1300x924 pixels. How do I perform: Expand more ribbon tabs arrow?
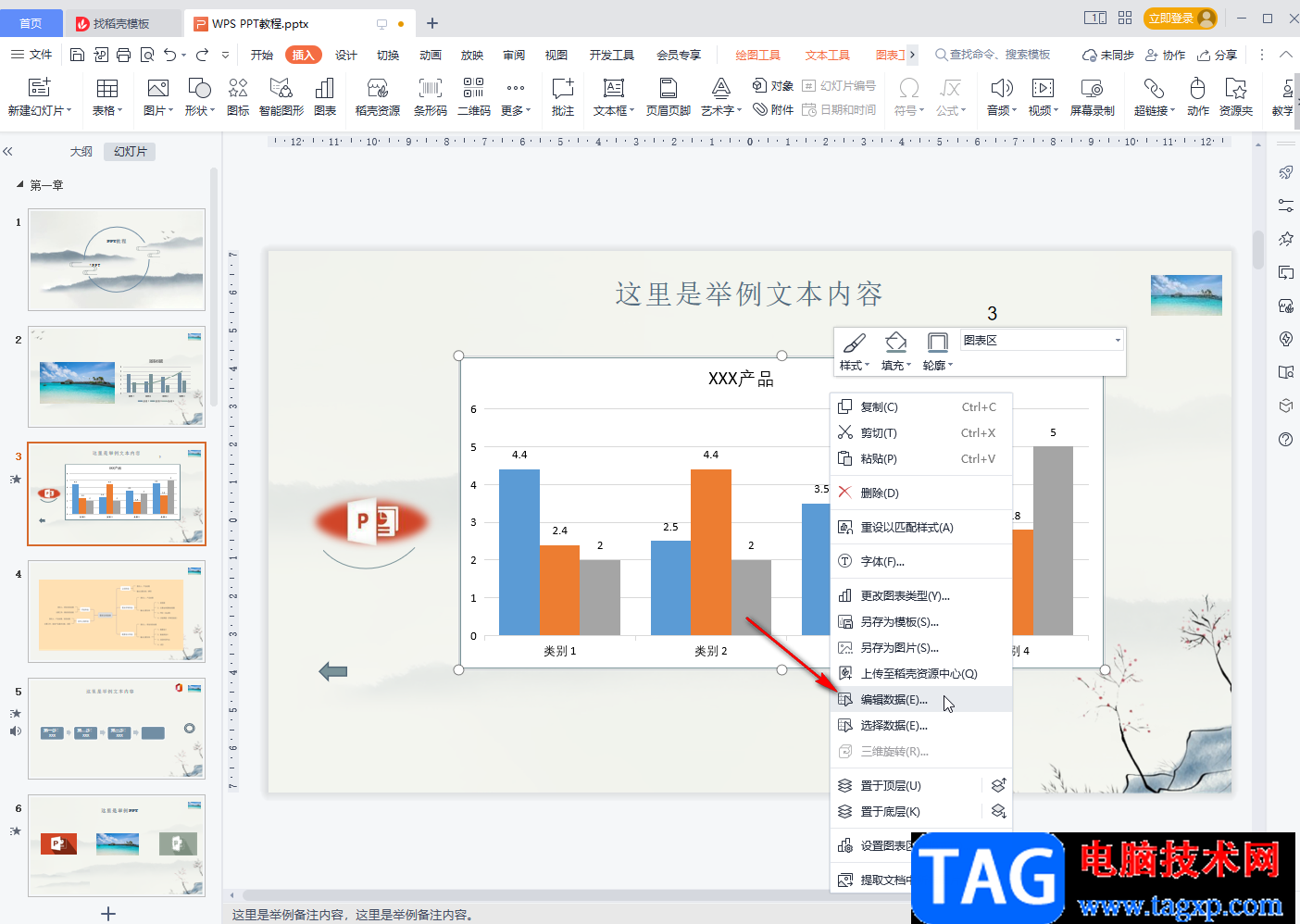912,55
